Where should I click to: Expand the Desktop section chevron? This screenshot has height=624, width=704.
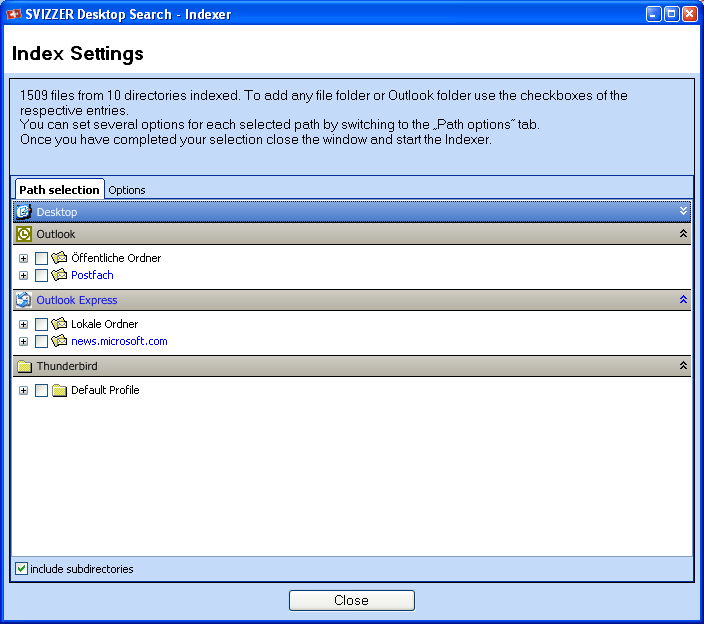pyautogui.click(x=683, y=211)
